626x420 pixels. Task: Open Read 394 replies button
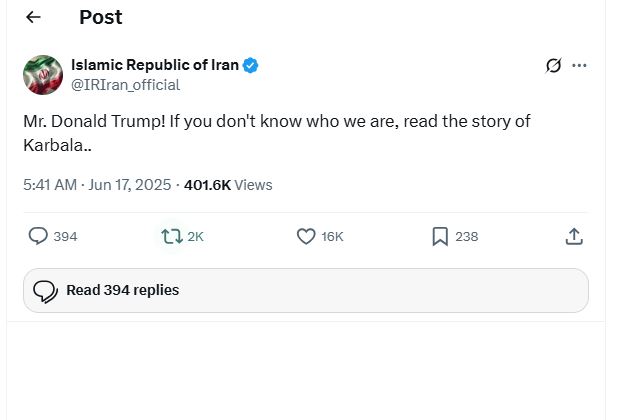click(306, 290)
